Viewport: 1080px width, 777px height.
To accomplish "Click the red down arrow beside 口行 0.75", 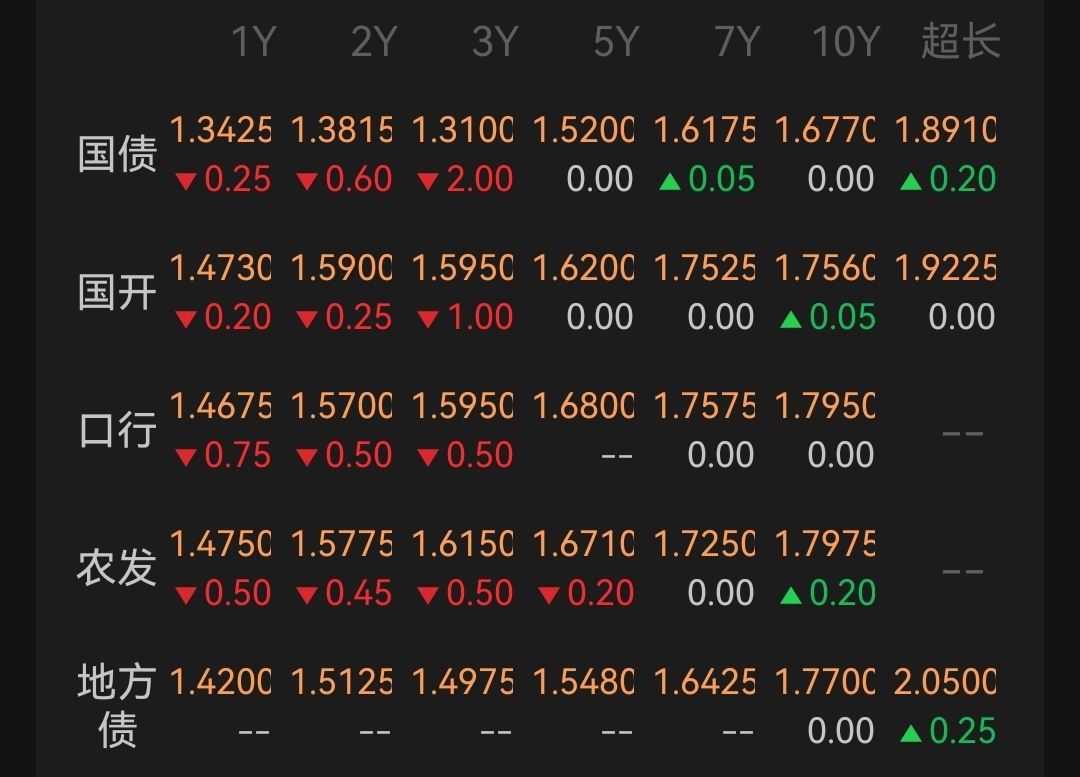I will [186, 457].
